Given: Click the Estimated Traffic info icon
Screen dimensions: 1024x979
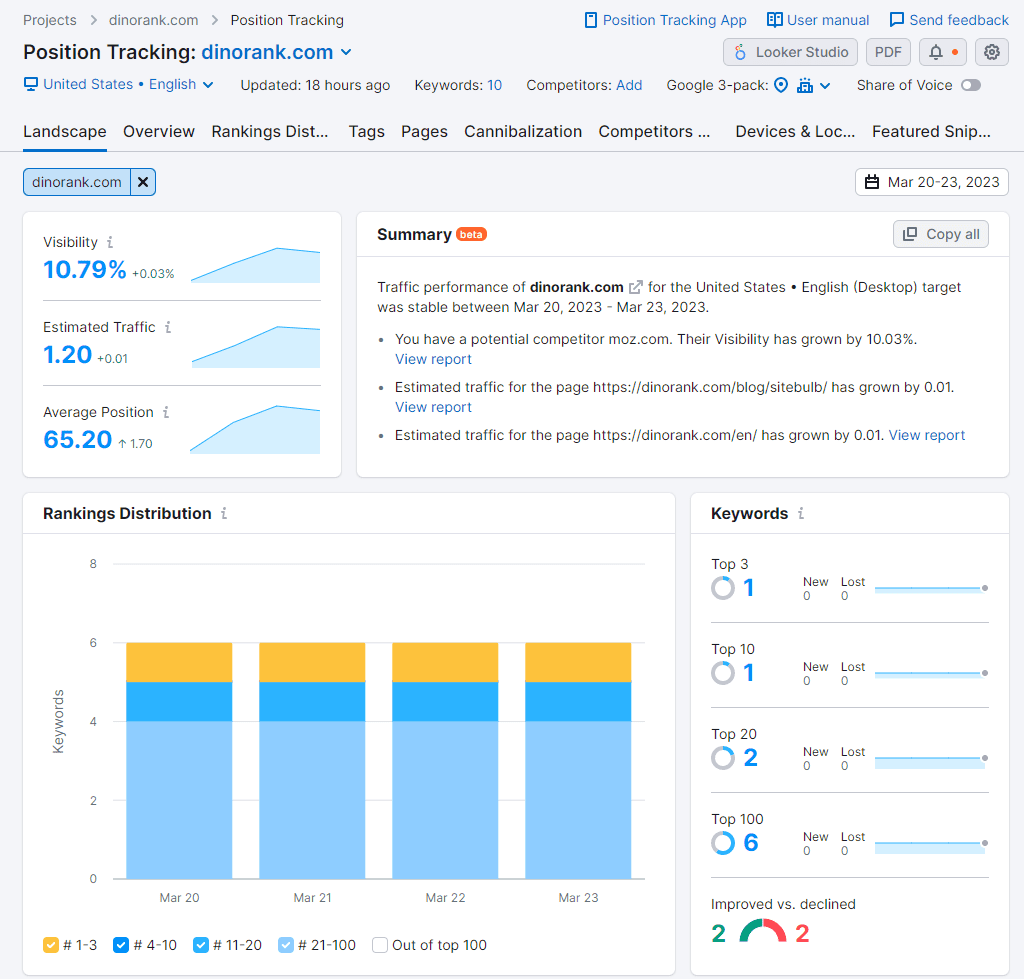Looking at the screenshot, I should [168, 327].
